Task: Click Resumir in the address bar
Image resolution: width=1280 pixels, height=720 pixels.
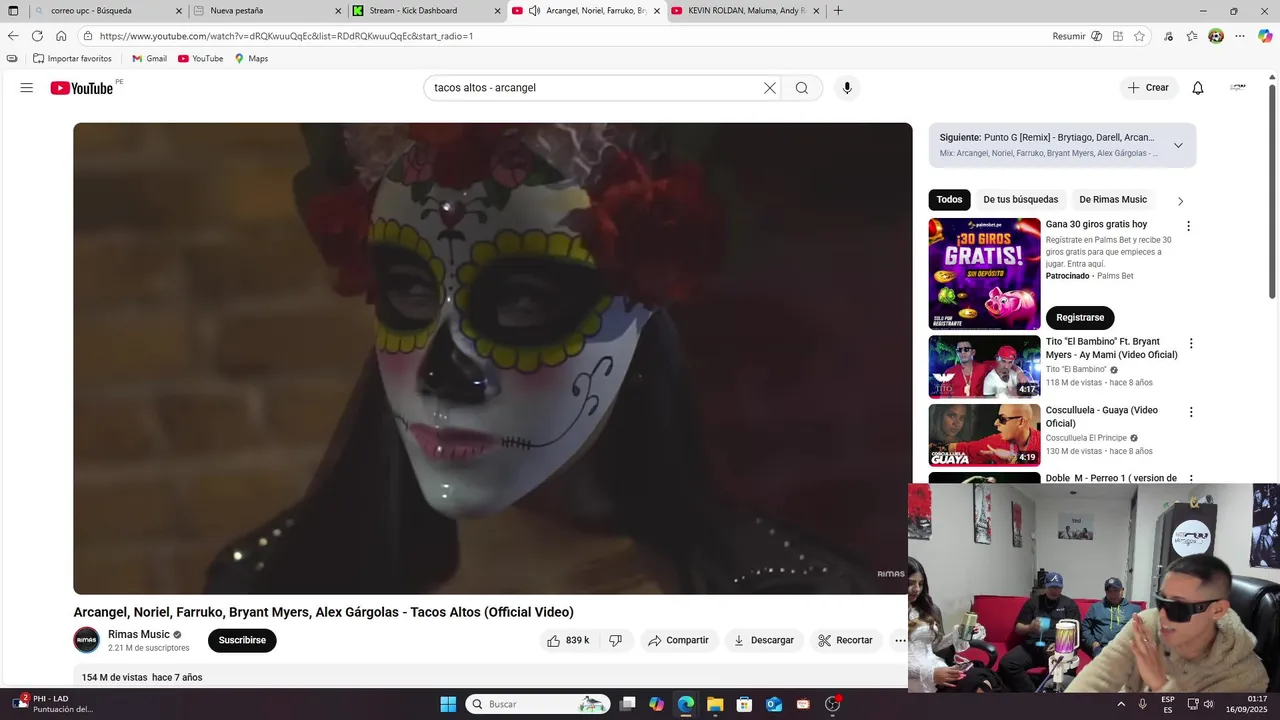Action: pyautogui.click(x=1069, y=36)
